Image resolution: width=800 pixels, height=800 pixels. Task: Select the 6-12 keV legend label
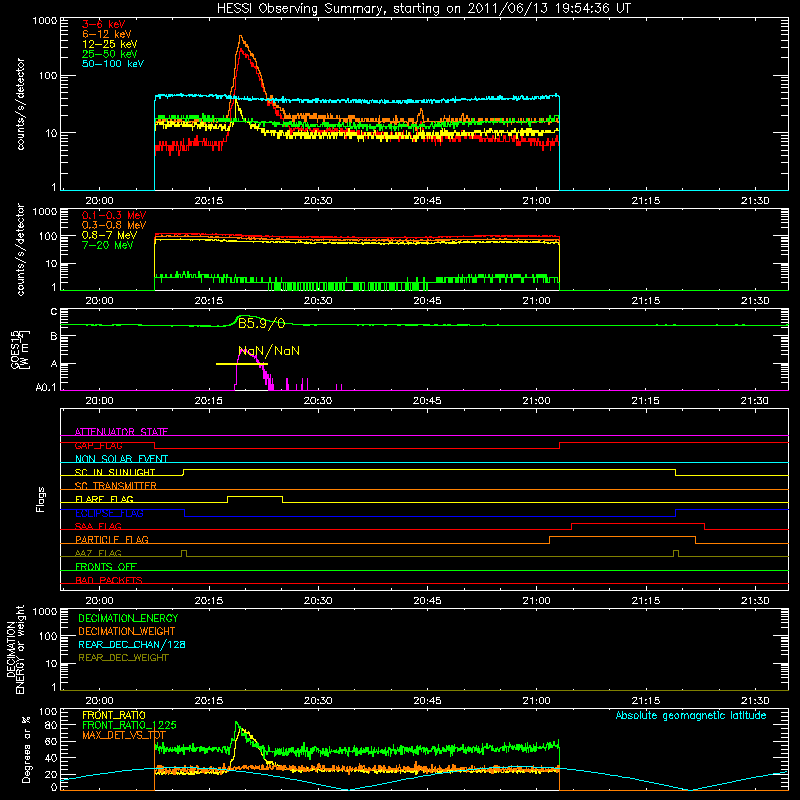pyautogui.click(x=107, y=34)
